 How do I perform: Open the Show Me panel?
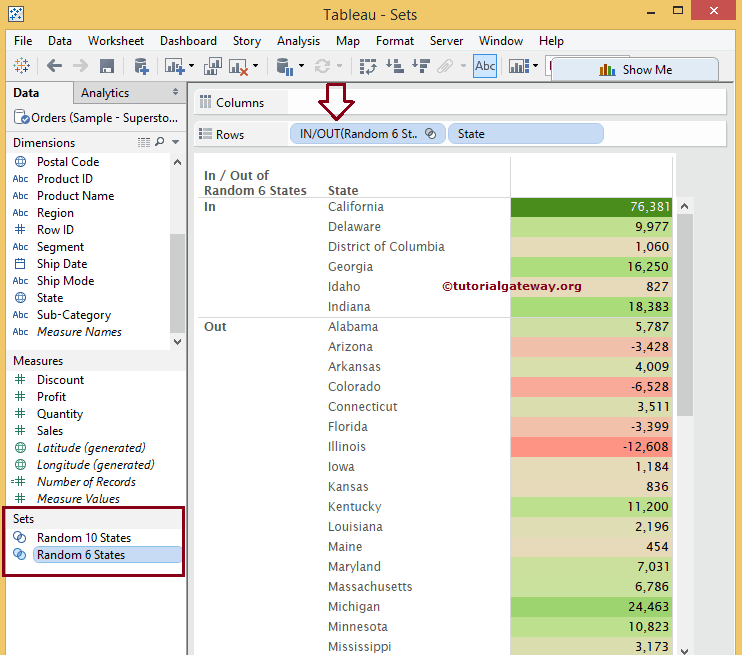(635, 70)
